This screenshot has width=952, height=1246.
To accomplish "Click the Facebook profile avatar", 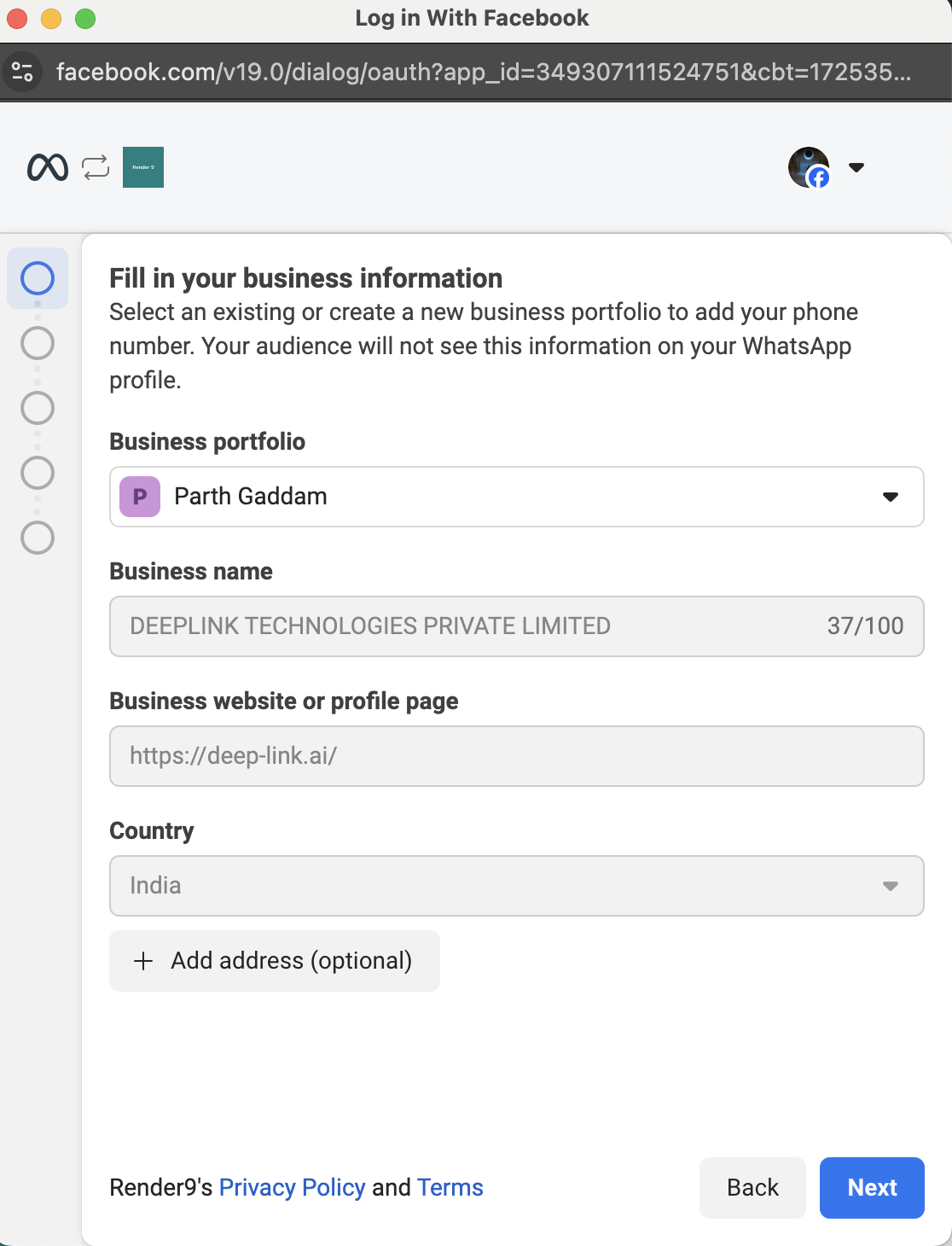I will click(809, 167).
